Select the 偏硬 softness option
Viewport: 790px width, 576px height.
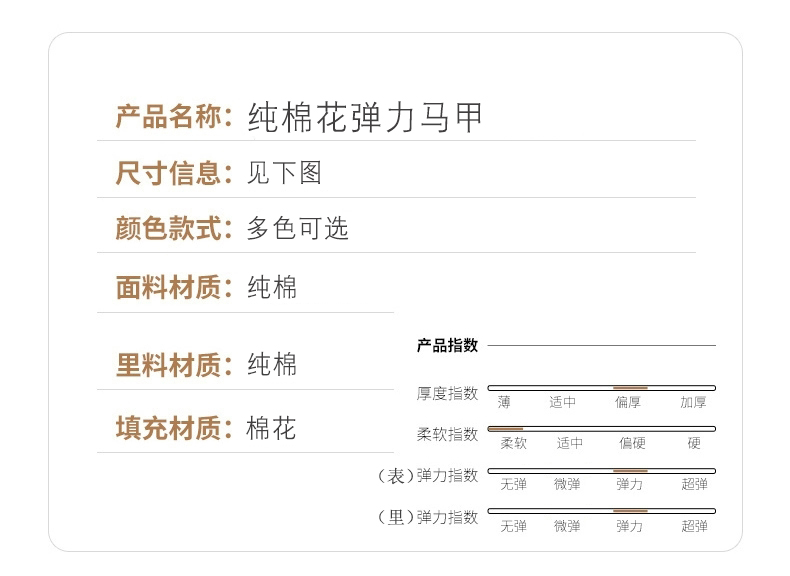pos(631,444)
